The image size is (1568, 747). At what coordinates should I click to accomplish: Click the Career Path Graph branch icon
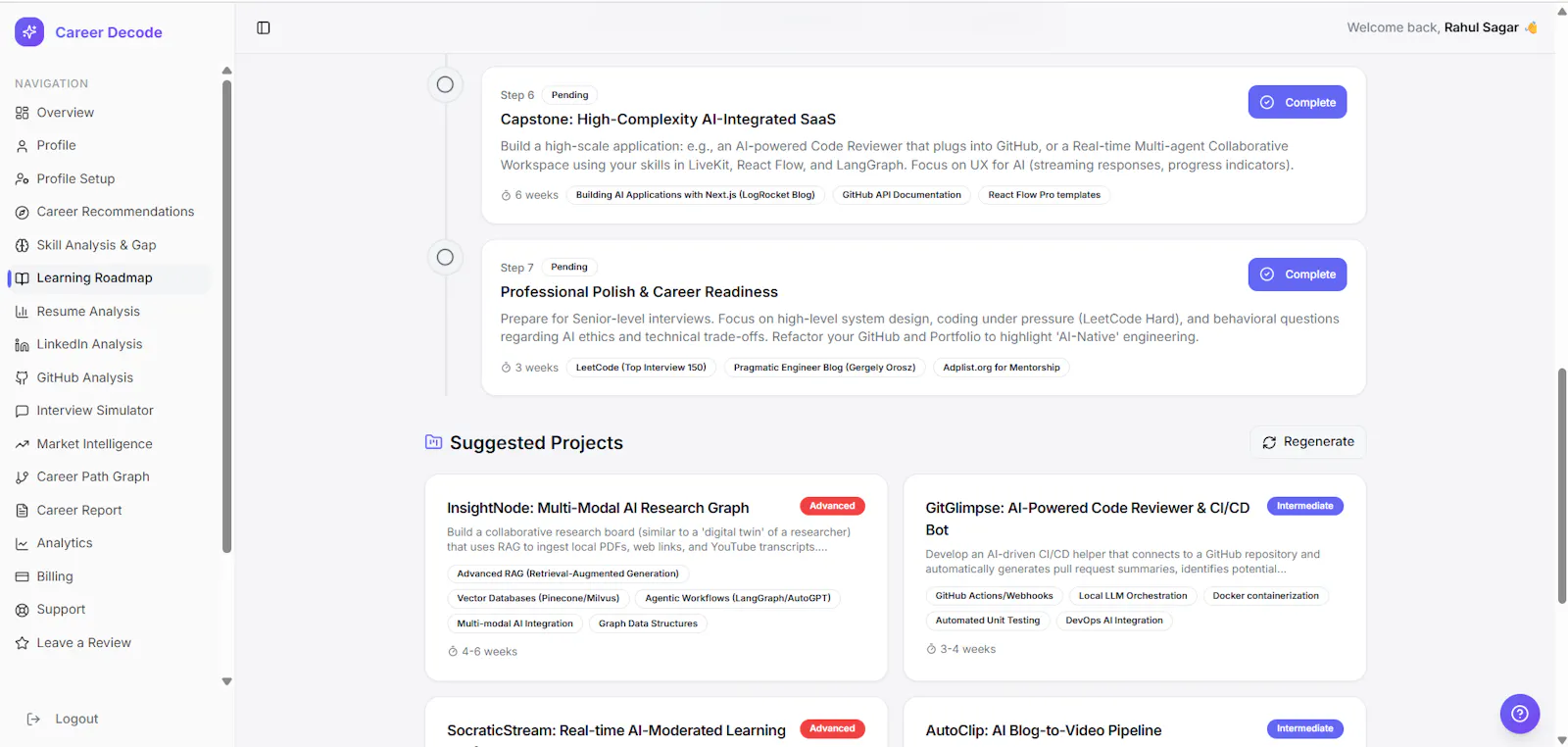click(x=22, y=477)
